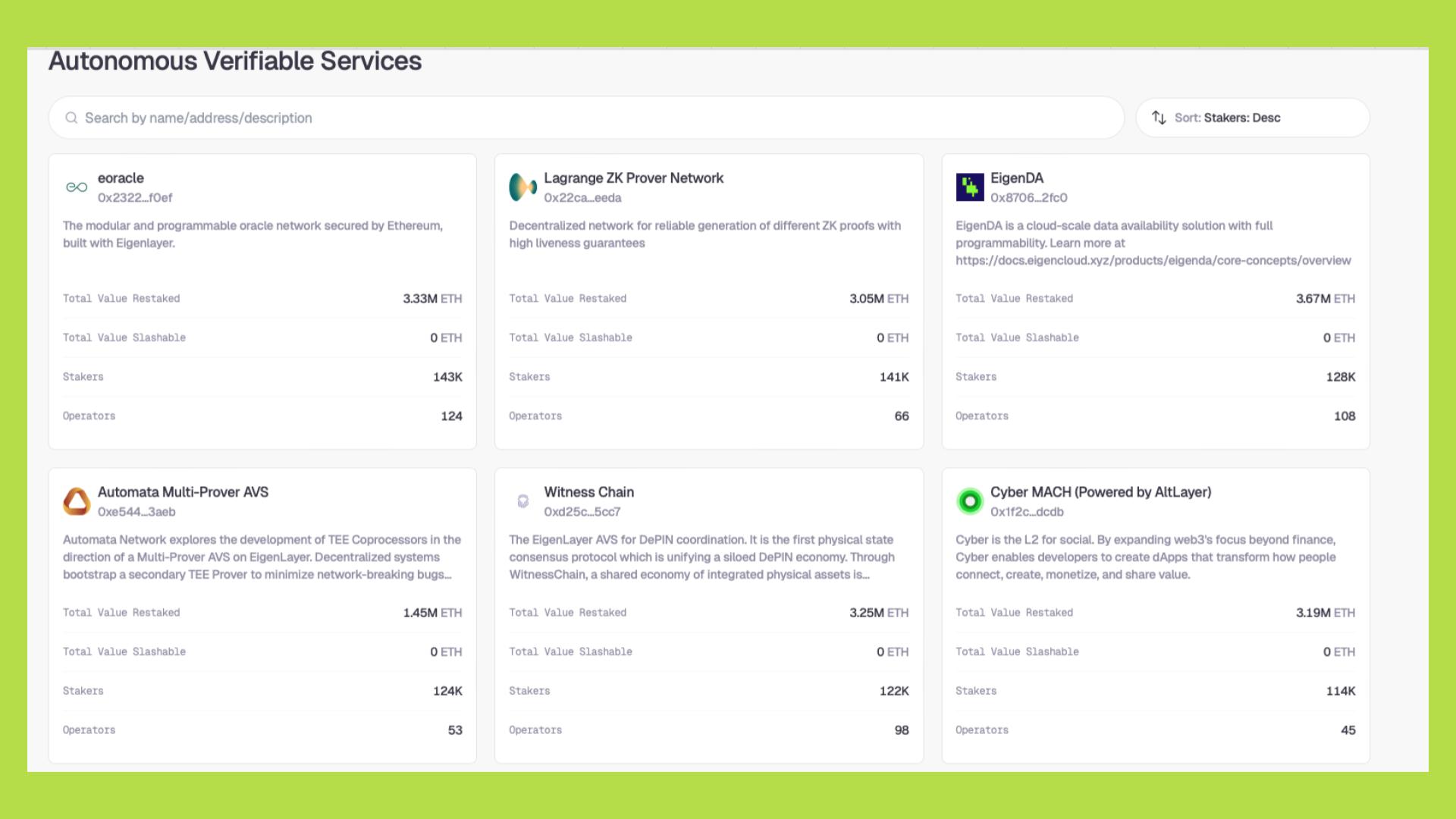The height and width of the screenshot is (819, 1456).
Task: Click the Witness Chain logo icon
Action: point(522,501)
